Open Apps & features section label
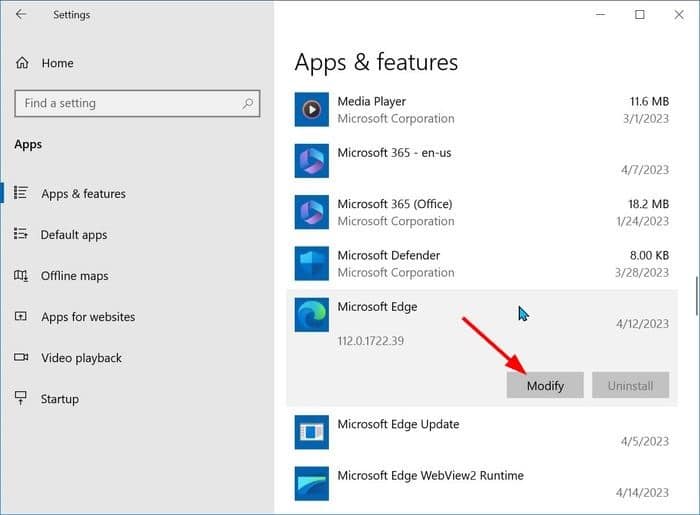700x515 pixels. pos(83,194)
